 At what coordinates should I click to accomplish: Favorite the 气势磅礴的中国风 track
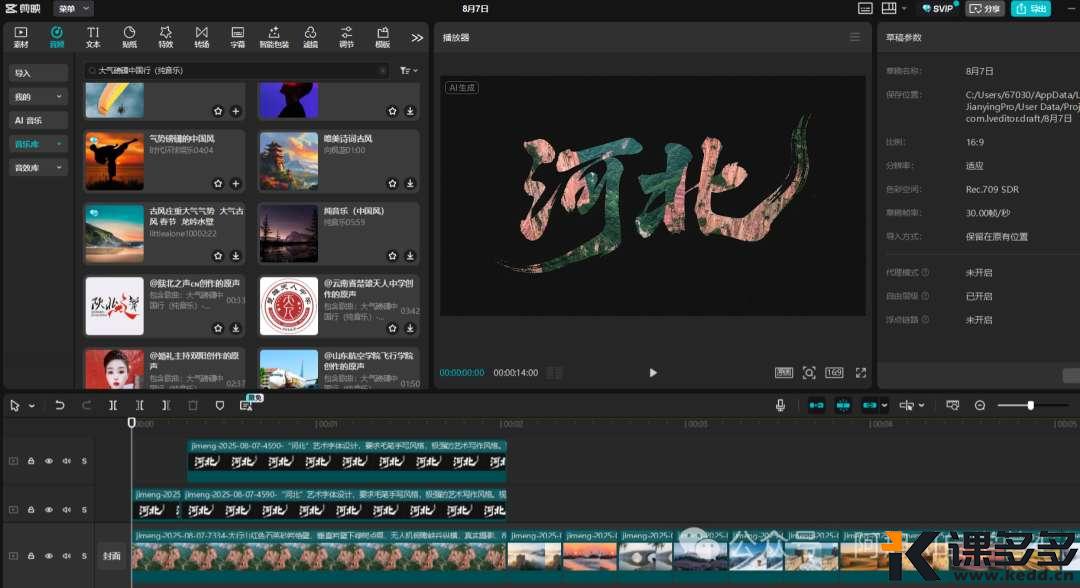click(x=218, y=183)
